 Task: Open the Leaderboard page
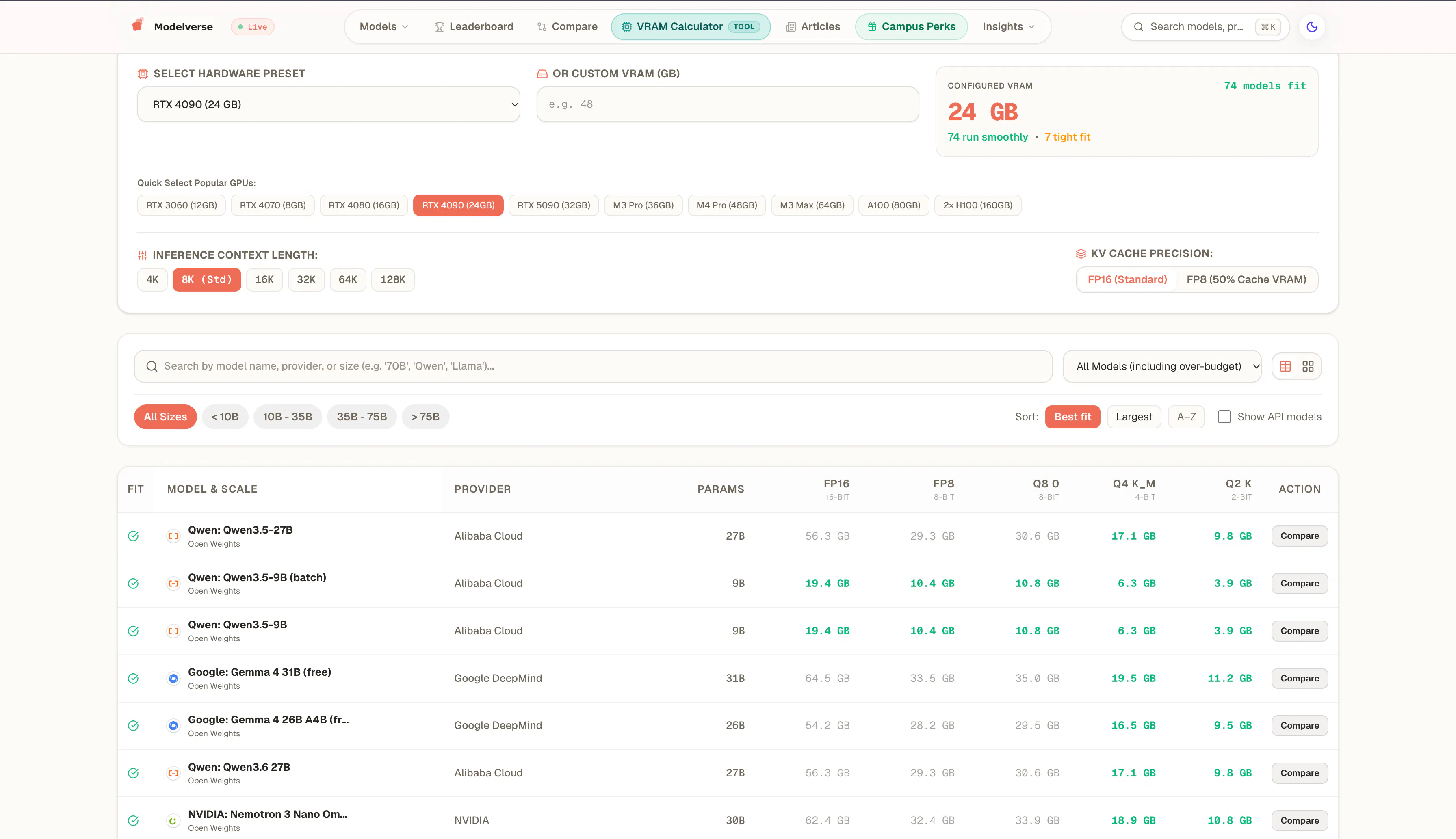point(473,26)
